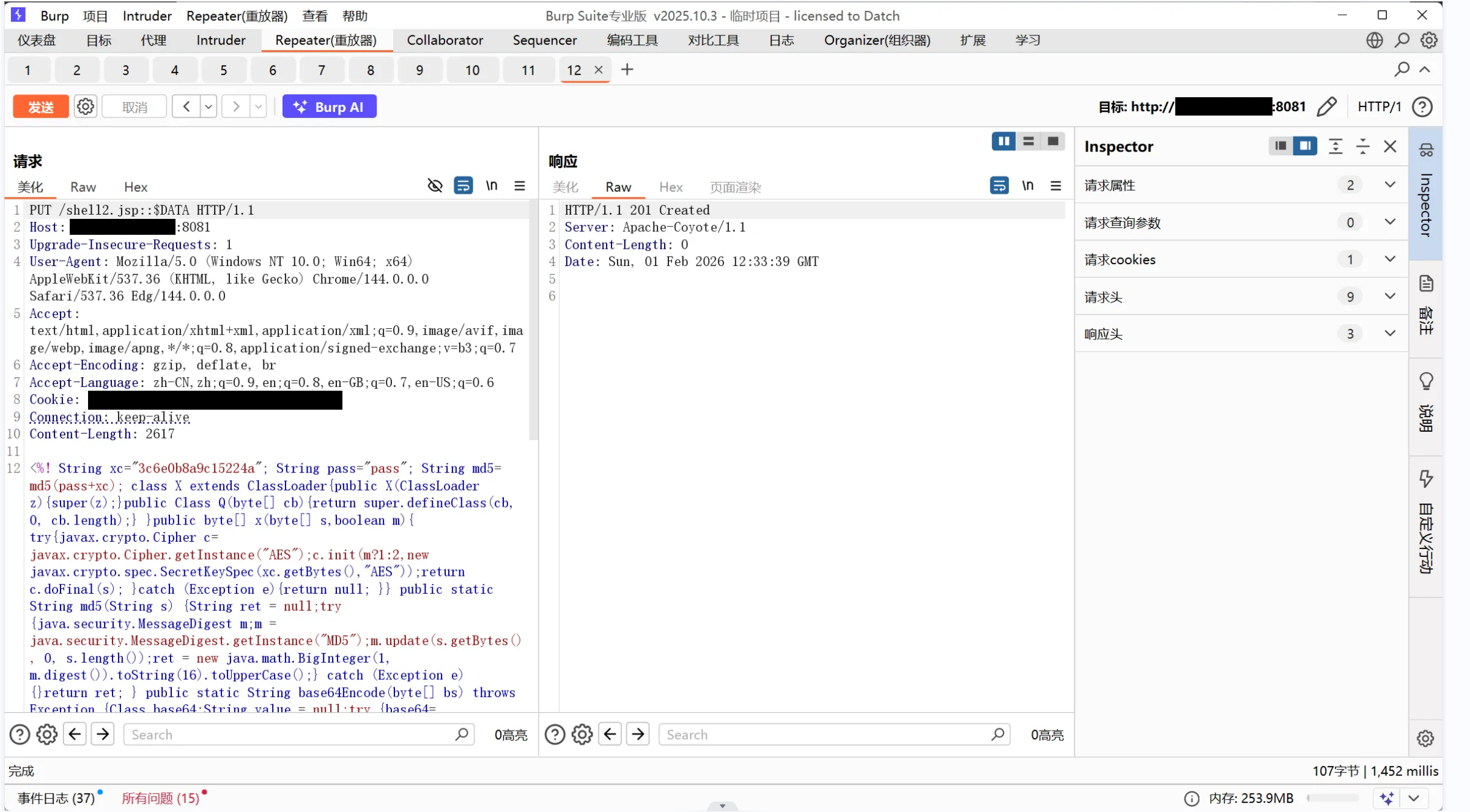1470x812 pixels.
Task: Open 事件日志 (37) event log
Action: tap(56, 798)
